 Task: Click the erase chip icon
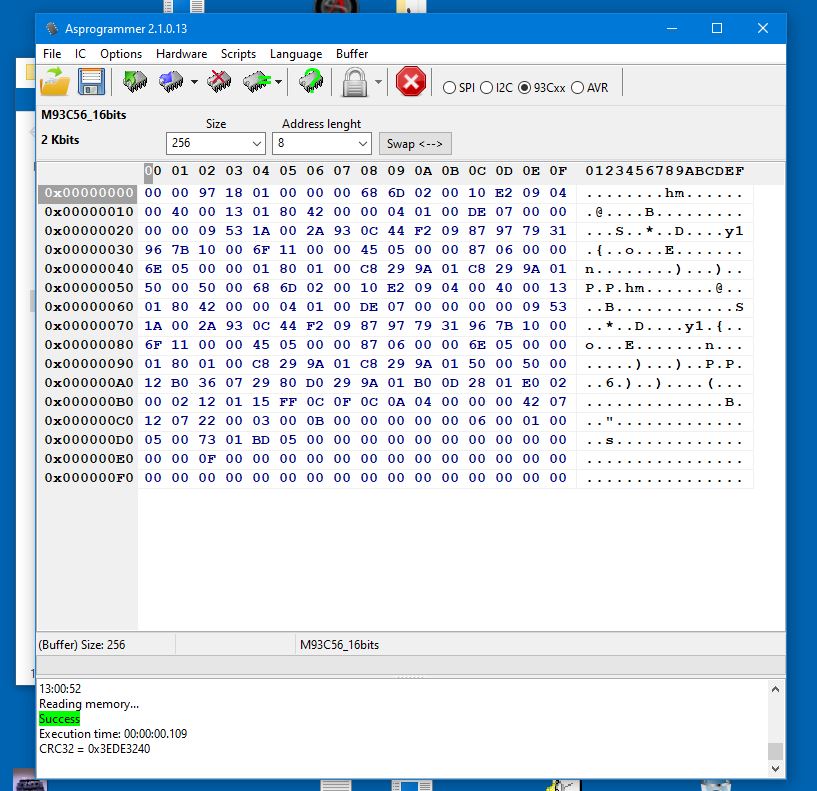(219, 82)
